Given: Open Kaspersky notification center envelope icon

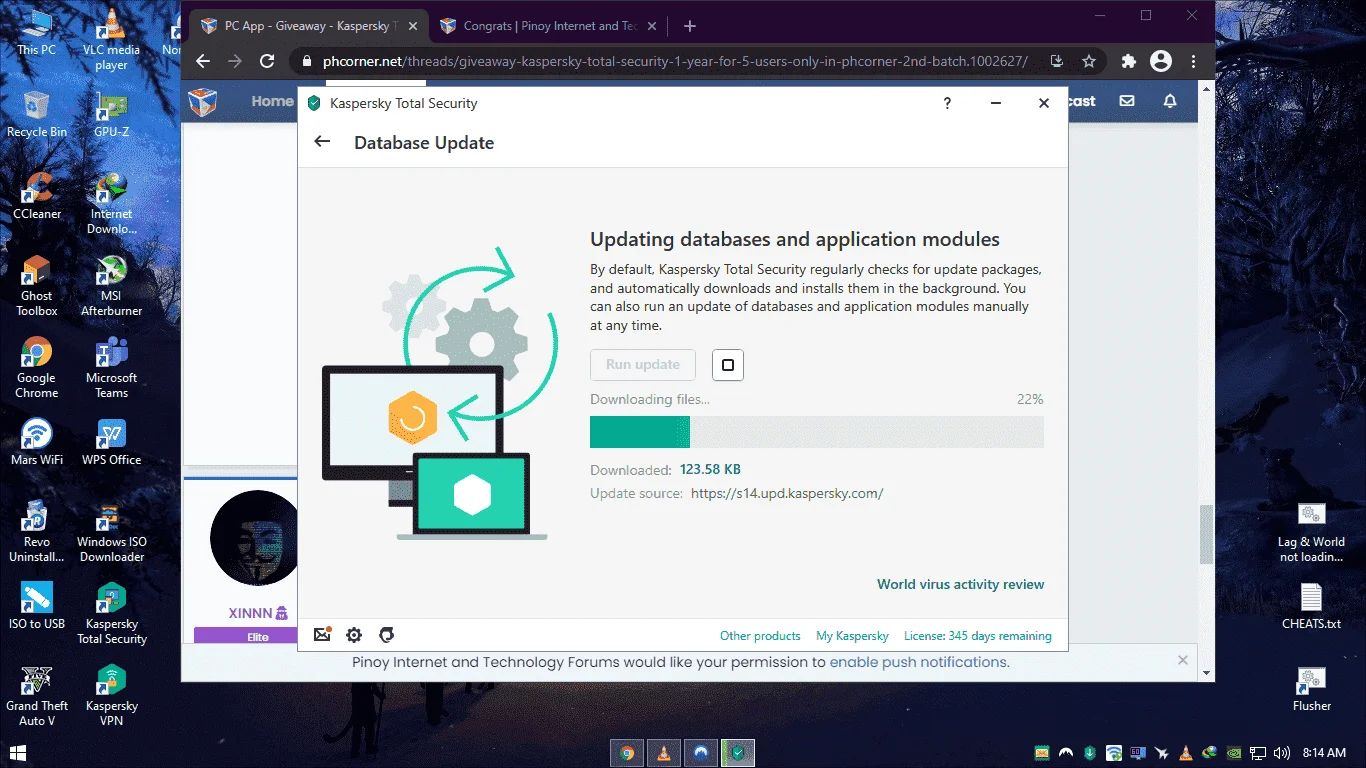Looking at the screenshot, I should tap(322, 635).
